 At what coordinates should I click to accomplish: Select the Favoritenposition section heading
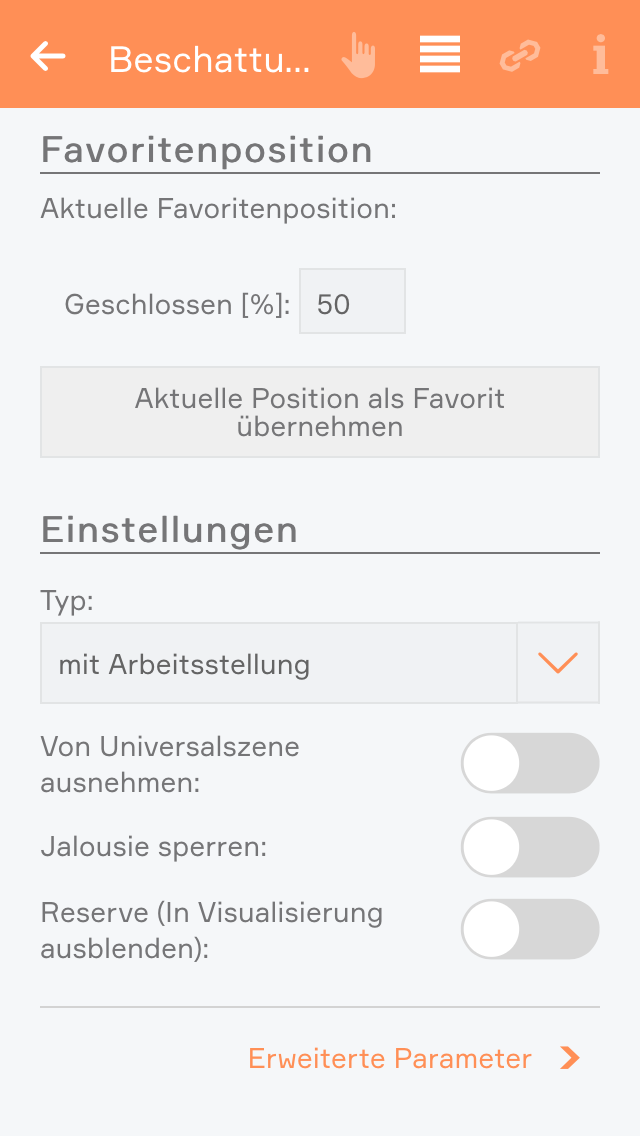[x=207, y=150]
